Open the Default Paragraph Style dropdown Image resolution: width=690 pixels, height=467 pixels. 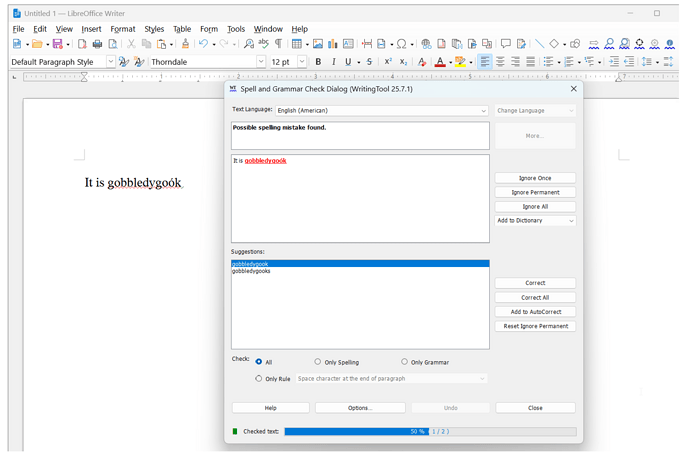[x=111, y=62]
